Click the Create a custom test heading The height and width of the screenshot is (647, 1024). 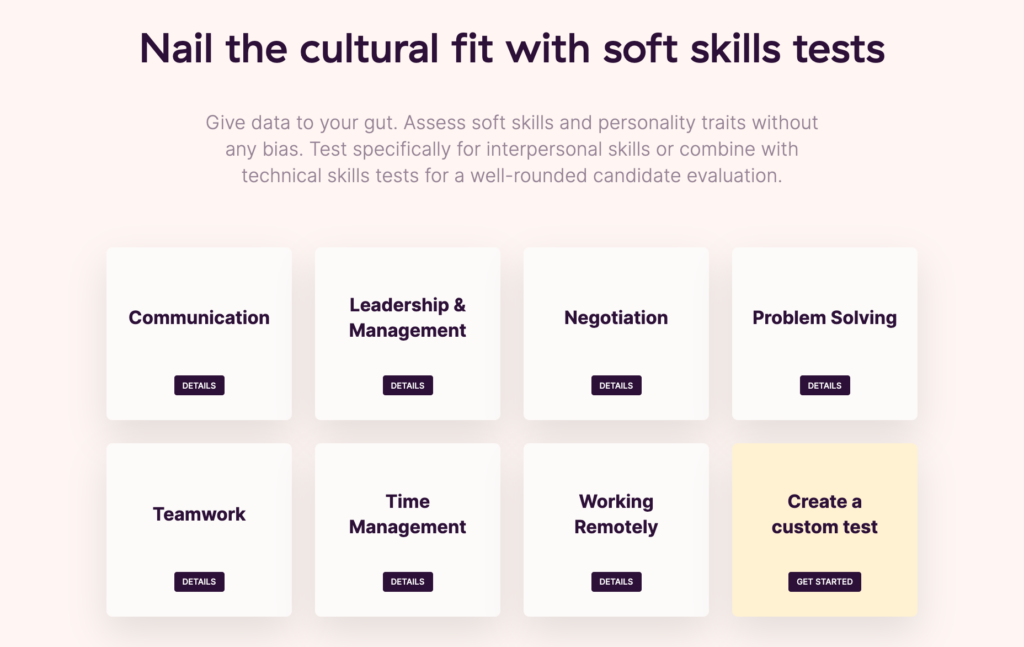coord(824,514)
